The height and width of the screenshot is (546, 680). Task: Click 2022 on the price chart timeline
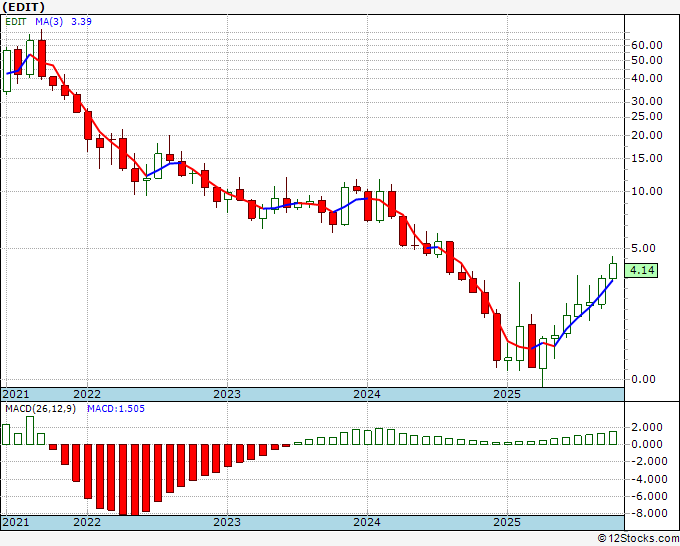pos(87,394)
